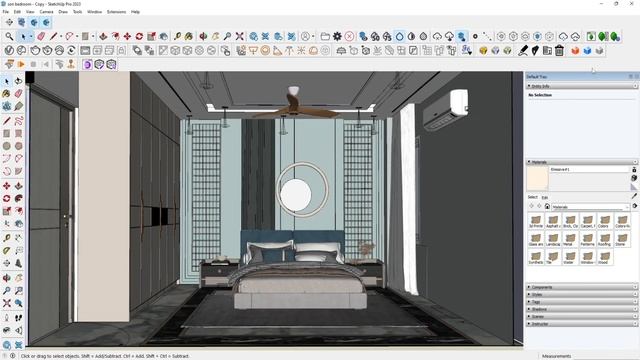The width and height of the screenshot is (640, 360).
Task: Open the Camera menu
Action: click(46, 12)
